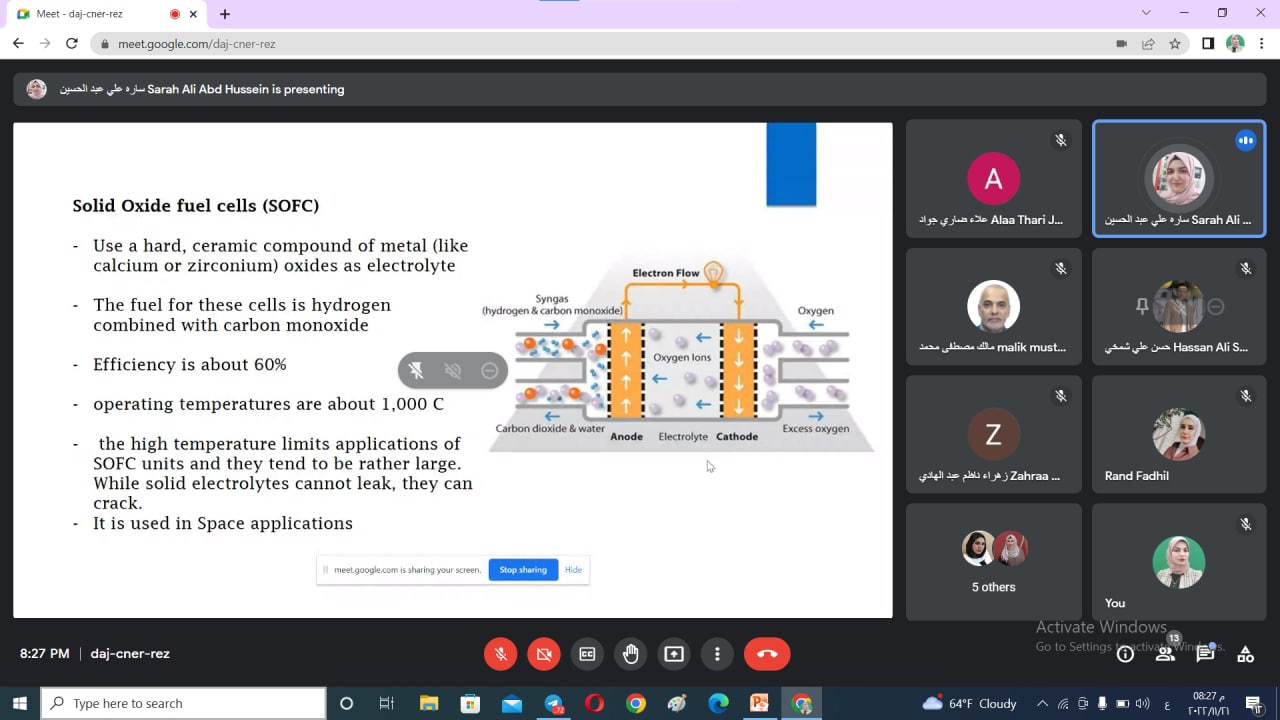The height and width of the screenshot is (720, 1280).
Task: Click the Windows taskbar search box
Action: [185, 704]
